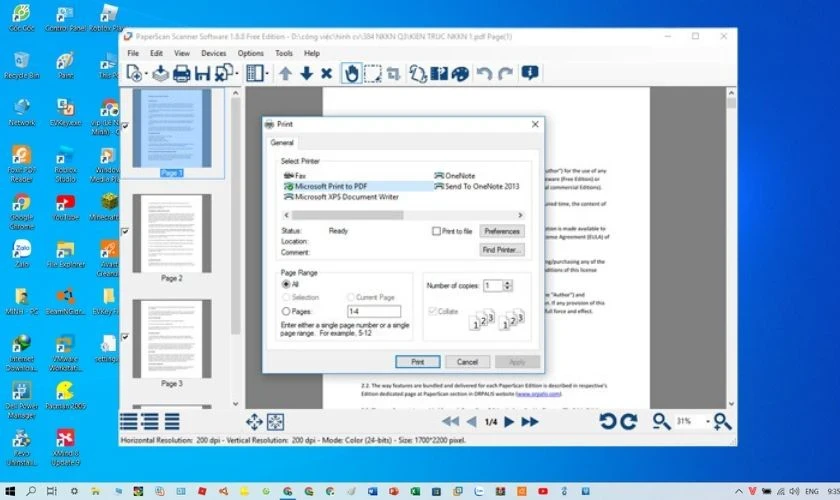Select the Pages radio button
The image size is (840, 500).
[286, 311]
